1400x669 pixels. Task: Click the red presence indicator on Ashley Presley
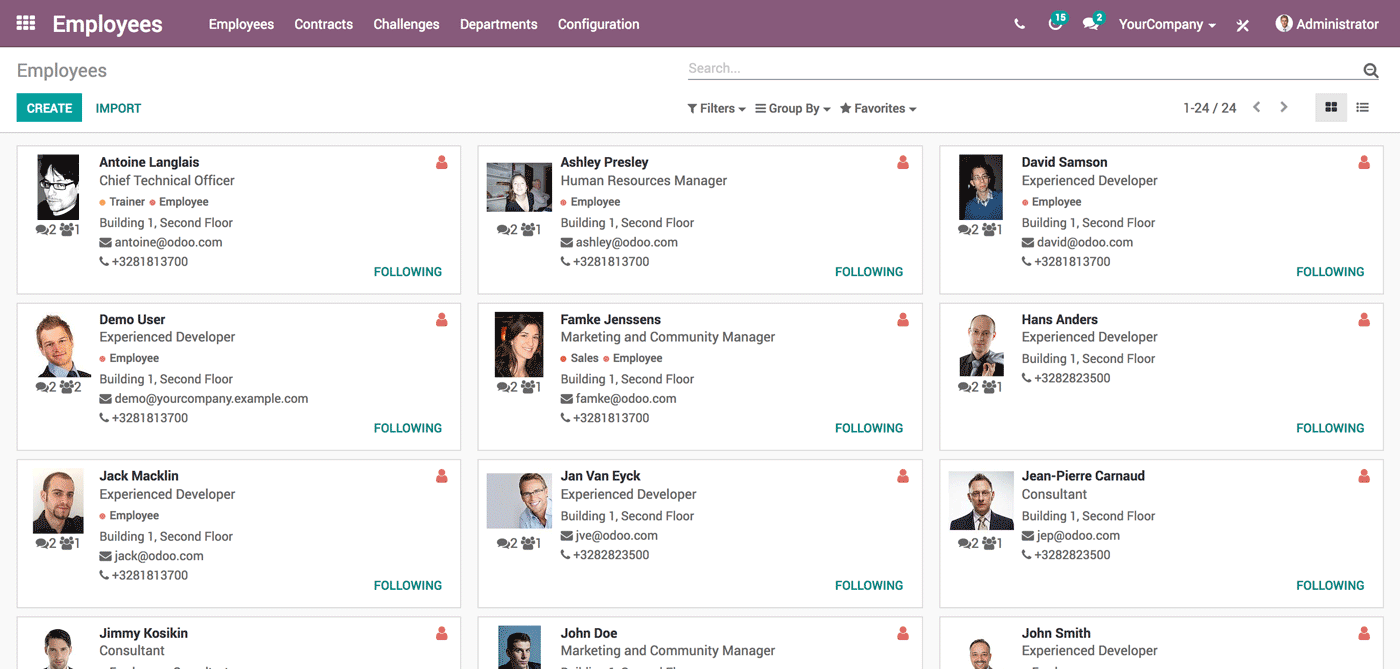(903, 163)
